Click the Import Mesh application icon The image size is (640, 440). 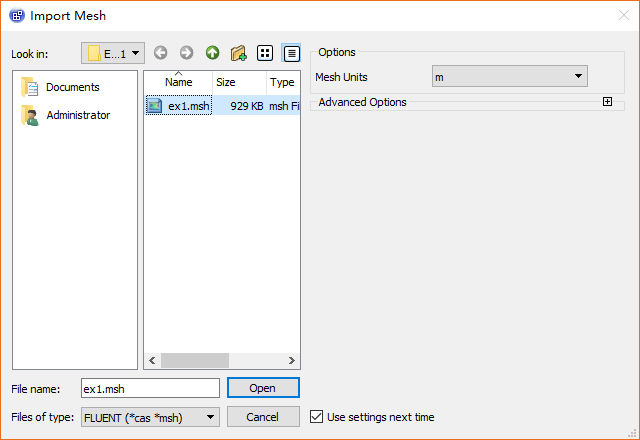click(x=17, y=16)
